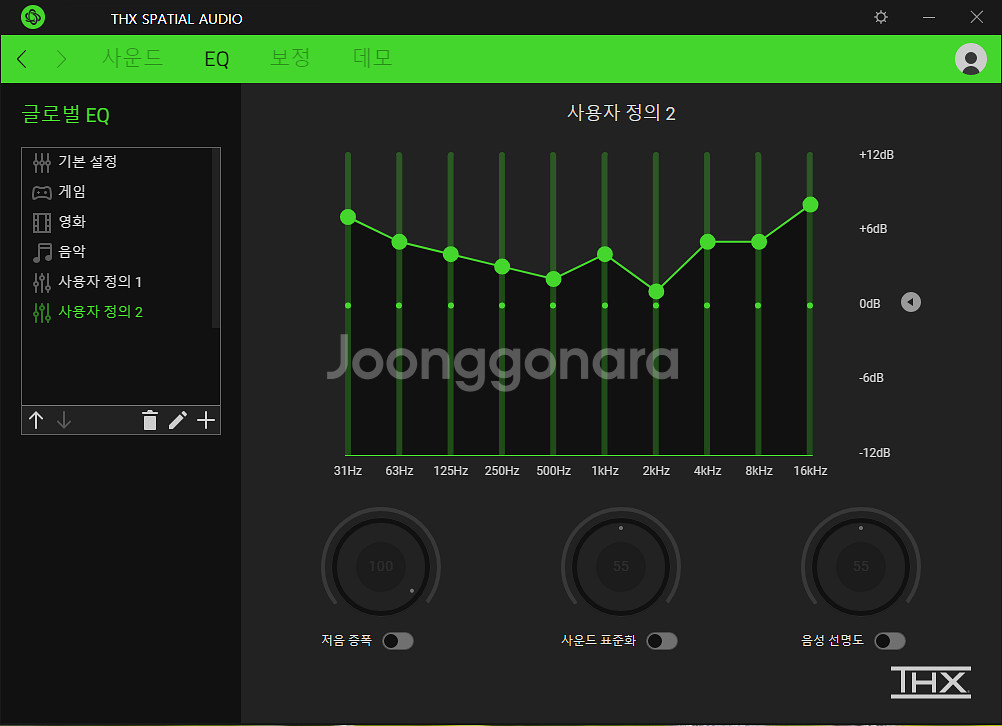Click the 16kHz frequency label
1002x726 pixels.
tap(810, 471)
